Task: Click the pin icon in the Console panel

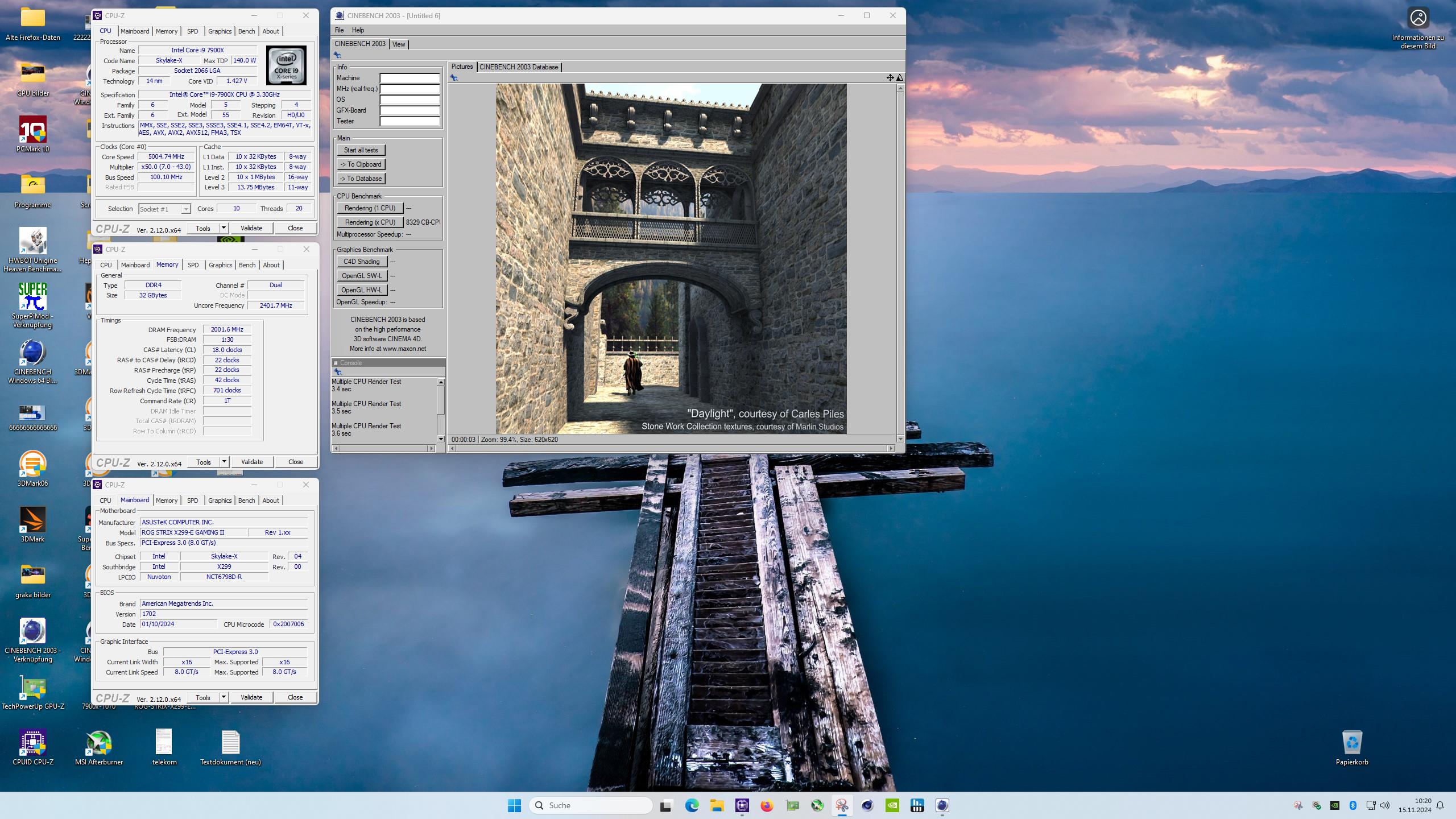Action: pyautogui.click(x=337, y=371)
